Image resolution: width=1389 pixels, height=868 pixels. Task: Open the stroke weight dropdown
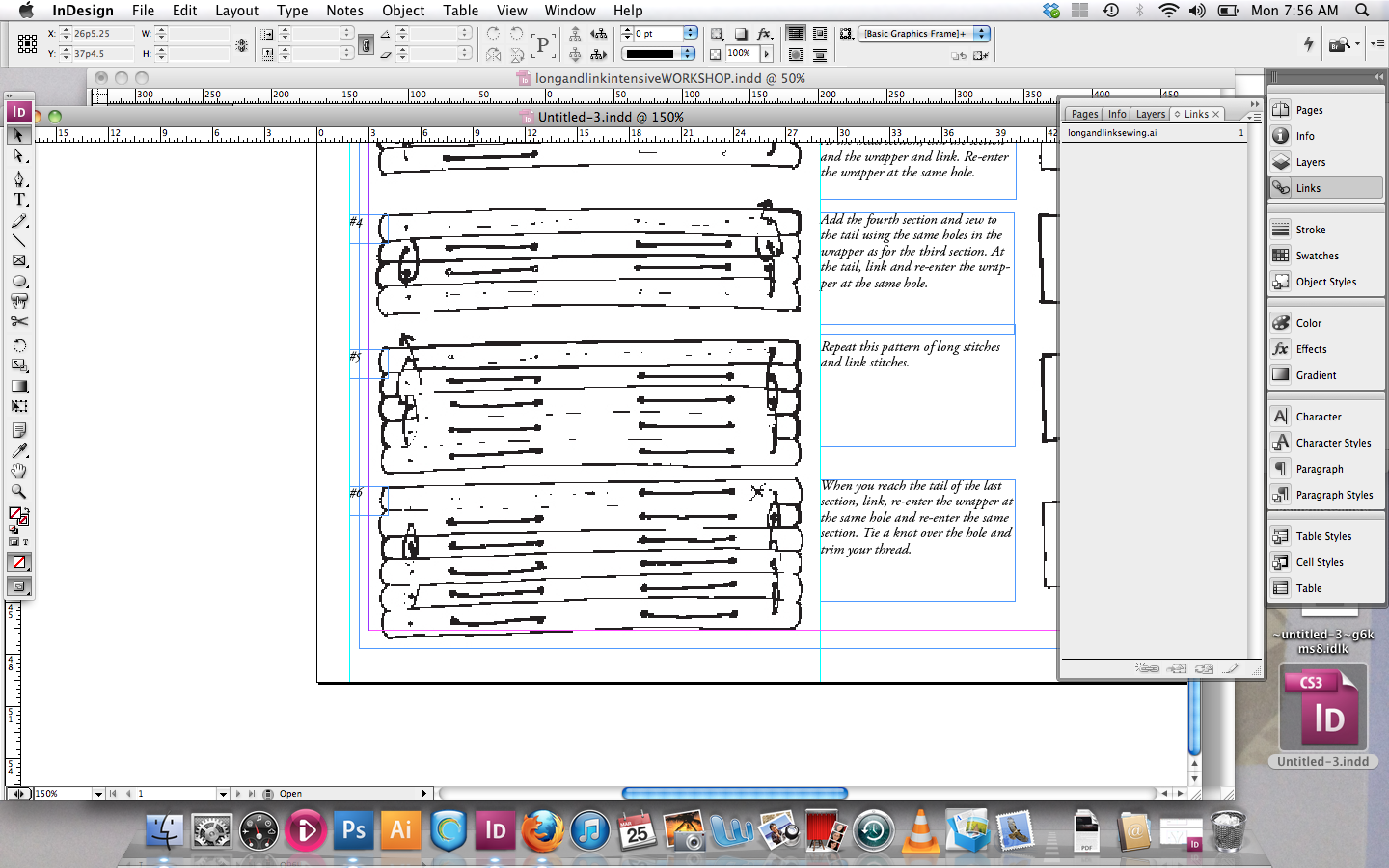690,34
